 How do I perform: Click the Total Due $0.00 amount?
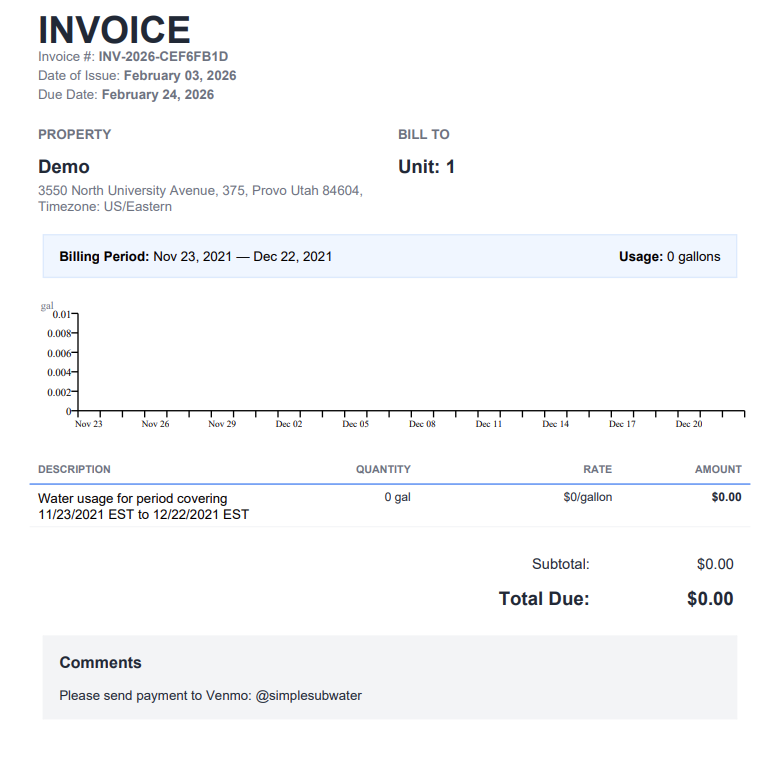710,599
